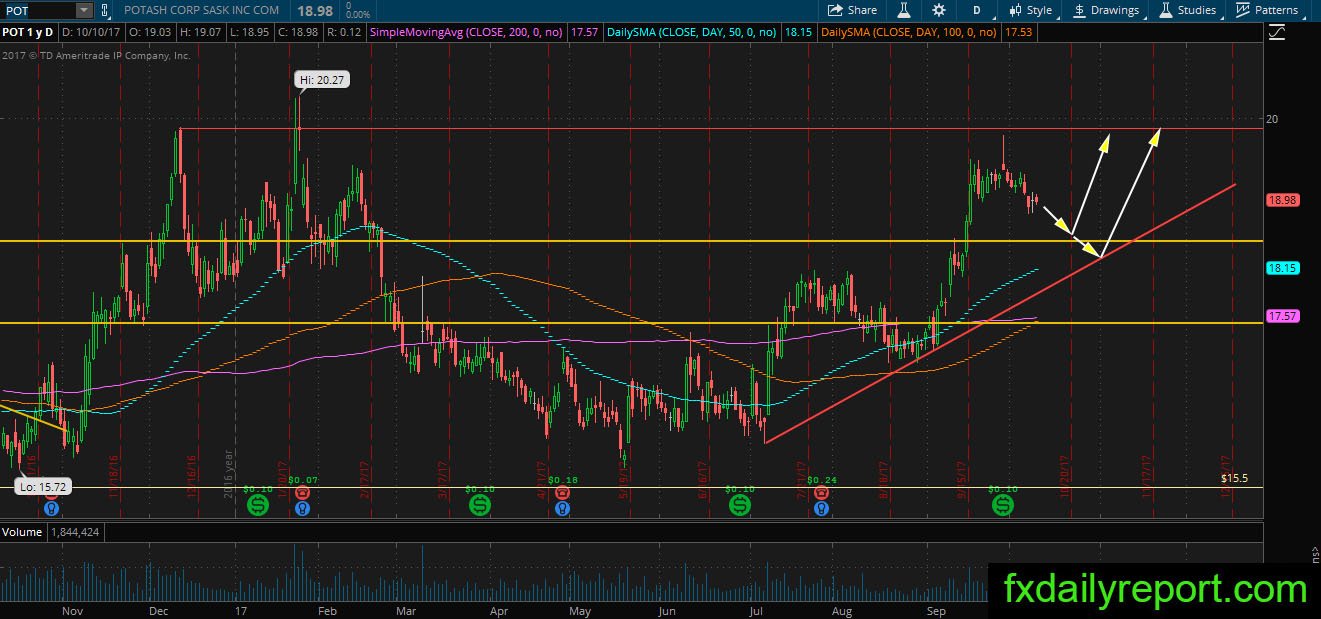
Task: Open the Patterns menu
Action: tap(1267, 10)
